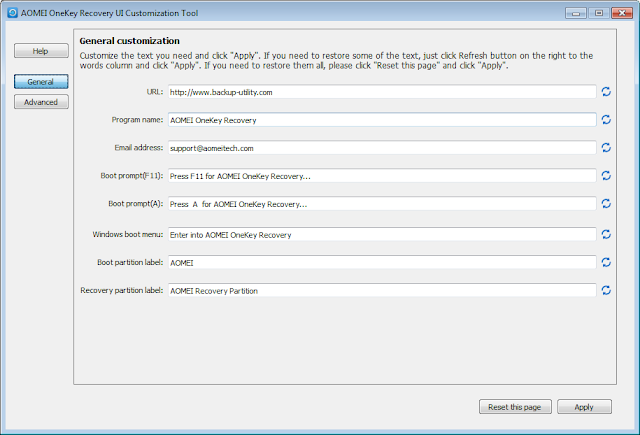Focus the Program name field

pyautogui.click(x=382, y=120)
